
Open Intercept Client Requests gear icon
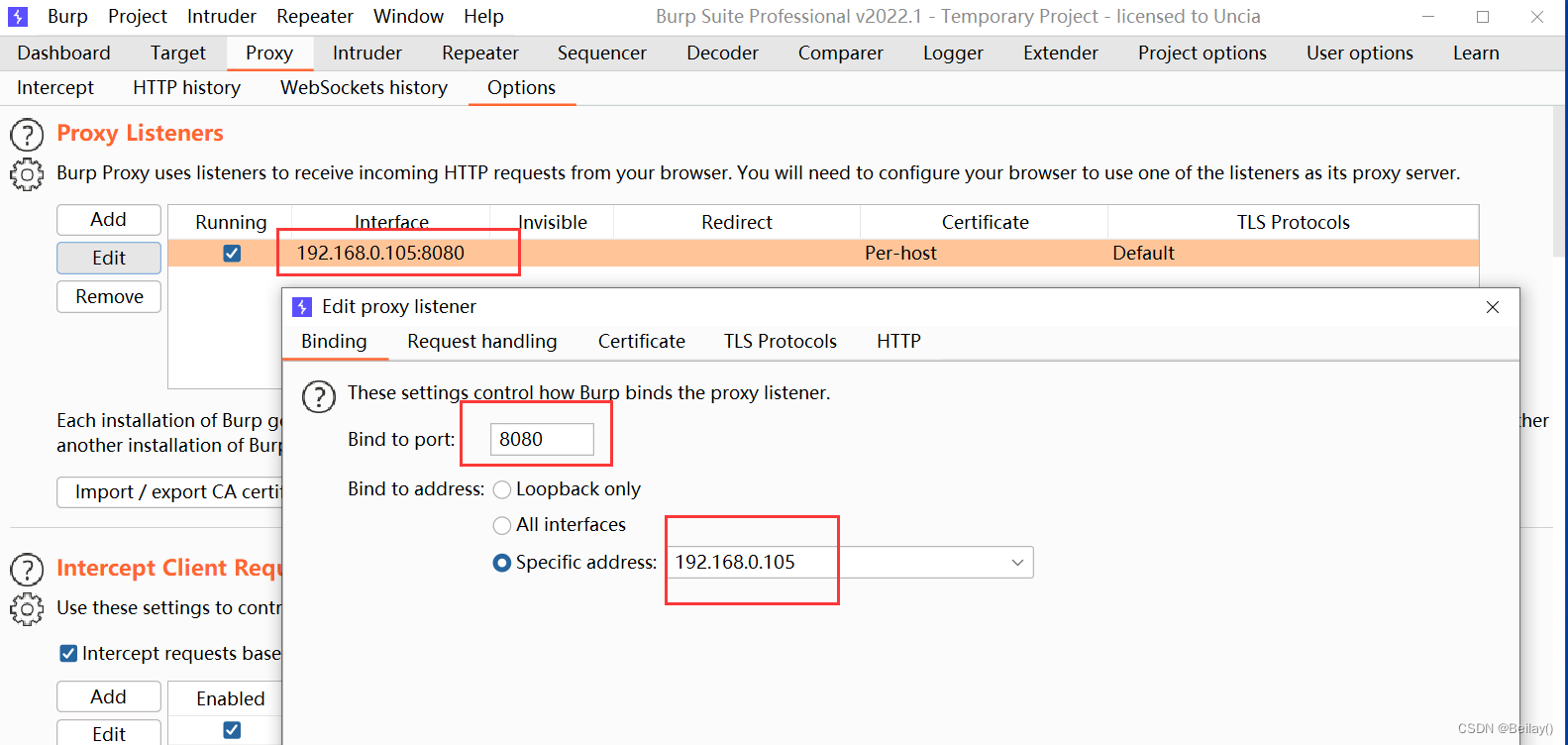tap(27, 608)
